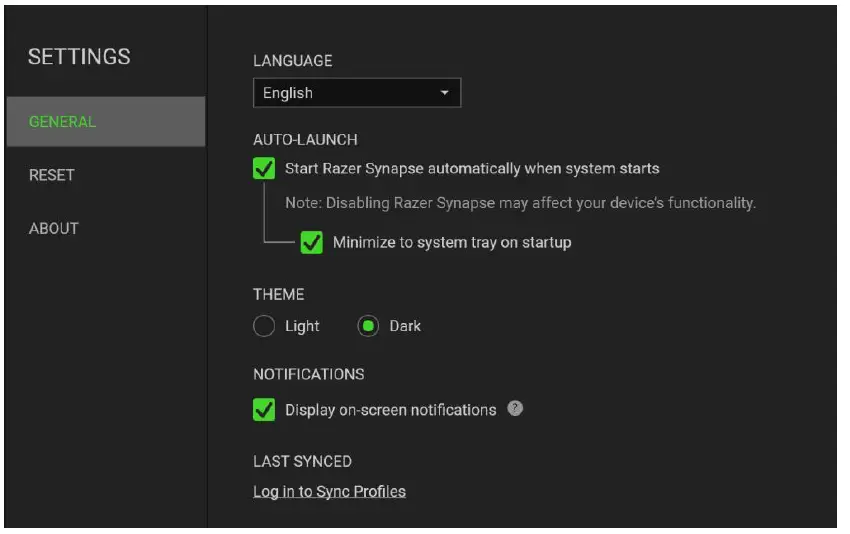Screen dimensions: 850x534
Task: Click the LANGUAGE section label
Action: 292,60
